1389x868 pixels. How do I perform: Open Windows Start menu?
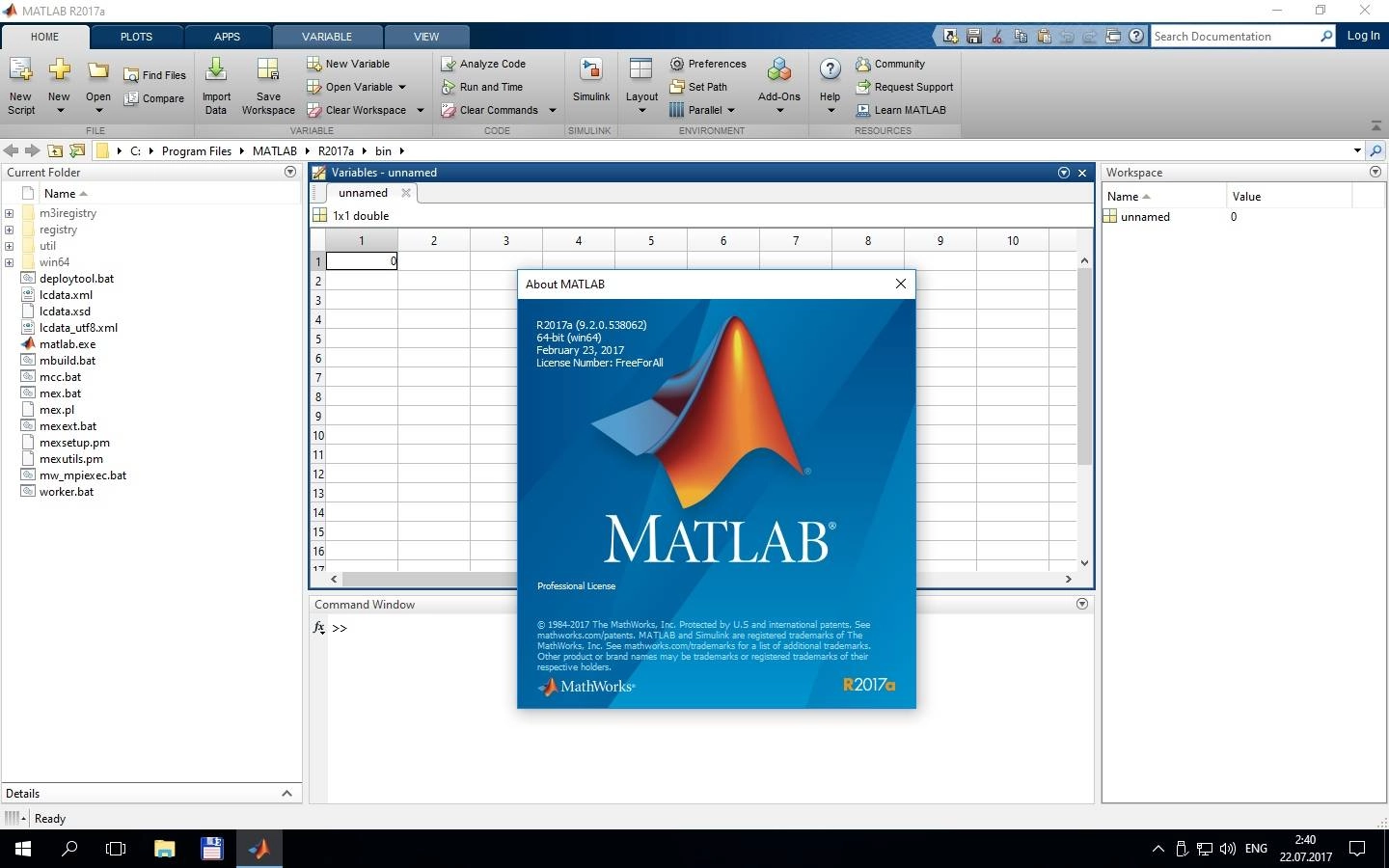(x=23, y=849)
